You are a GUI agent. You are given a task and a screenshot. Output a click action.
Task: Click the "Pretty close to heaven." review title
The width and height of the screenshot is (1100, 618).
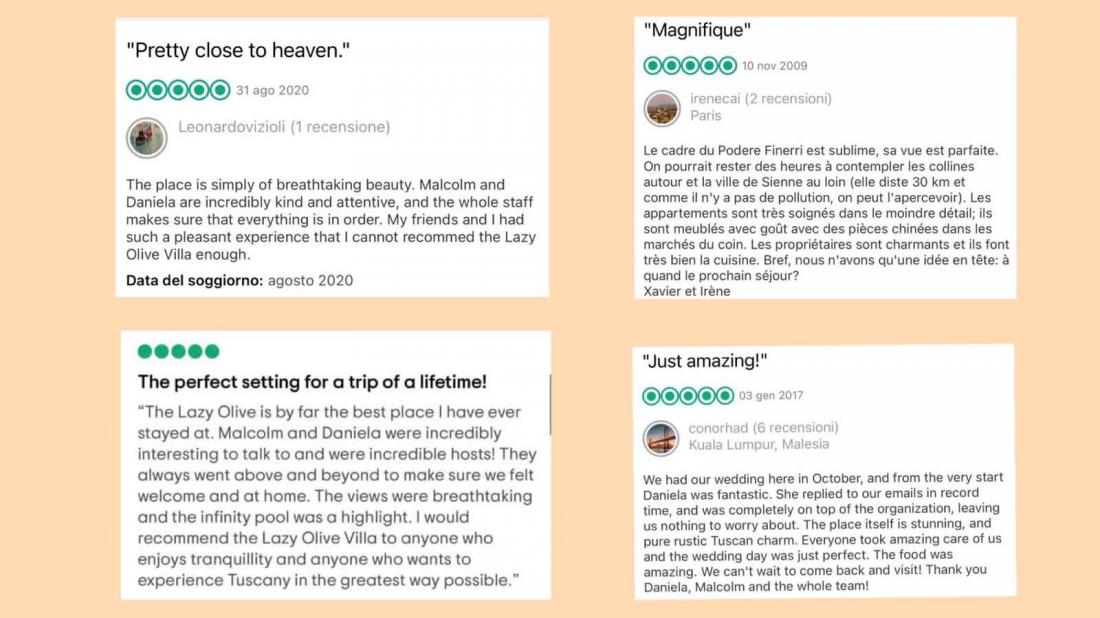238,50
